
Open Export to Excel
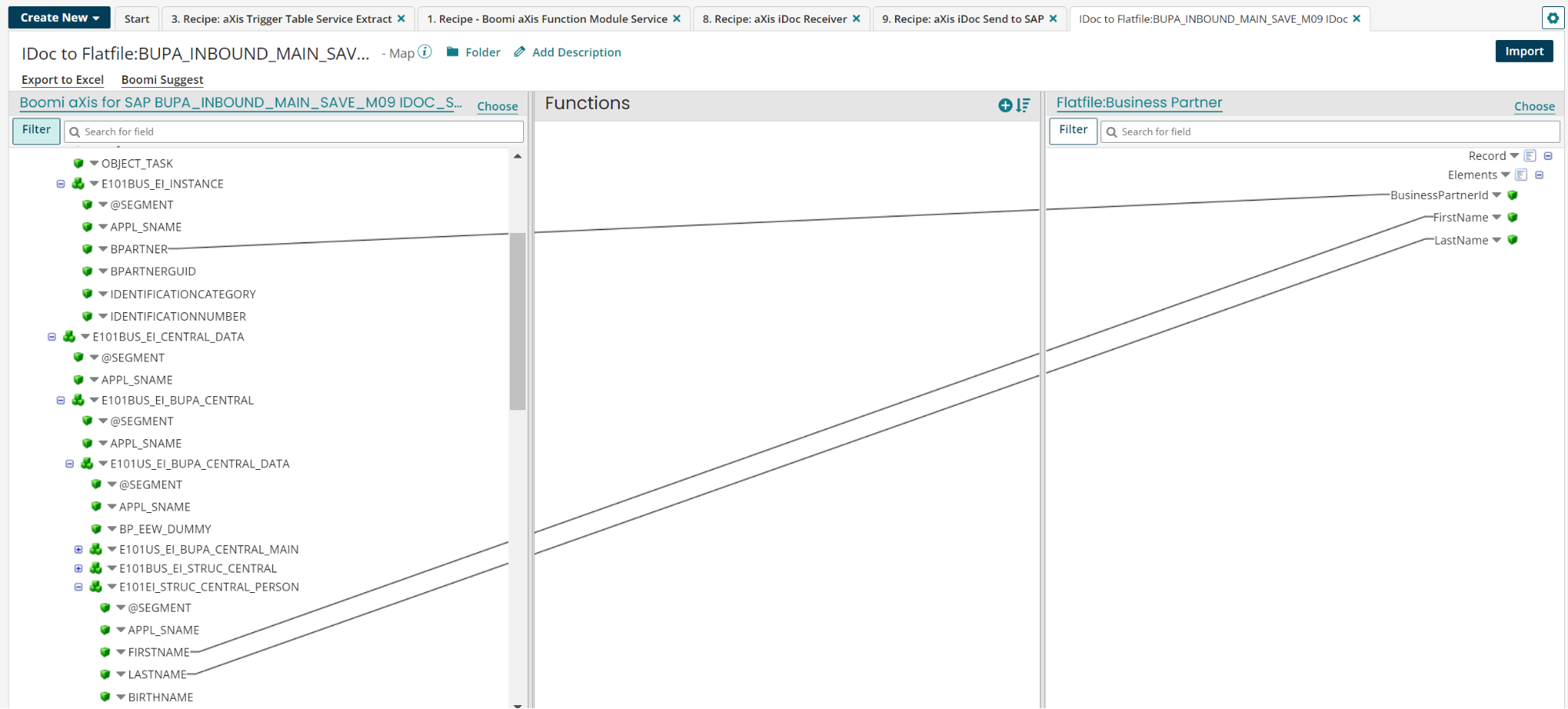coord(62,79)
